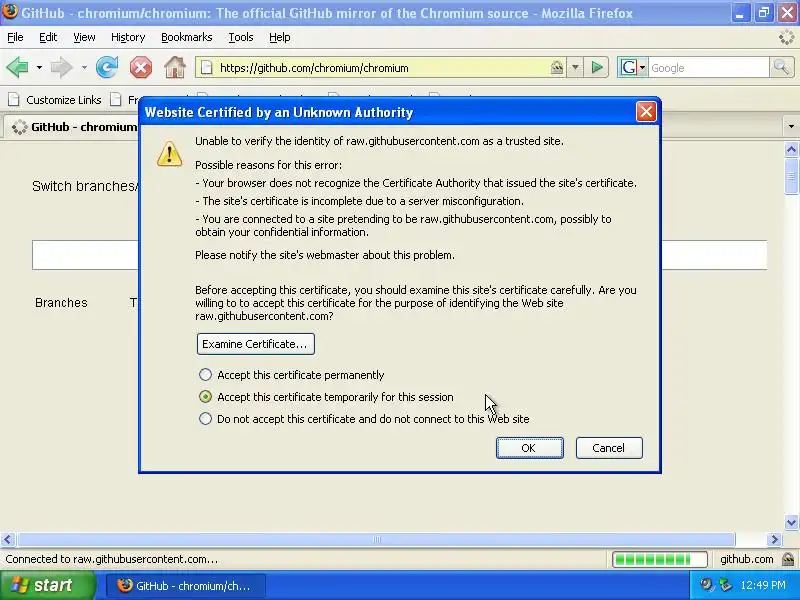Click the horizontal scrollbar thumb

coord(377,539)
